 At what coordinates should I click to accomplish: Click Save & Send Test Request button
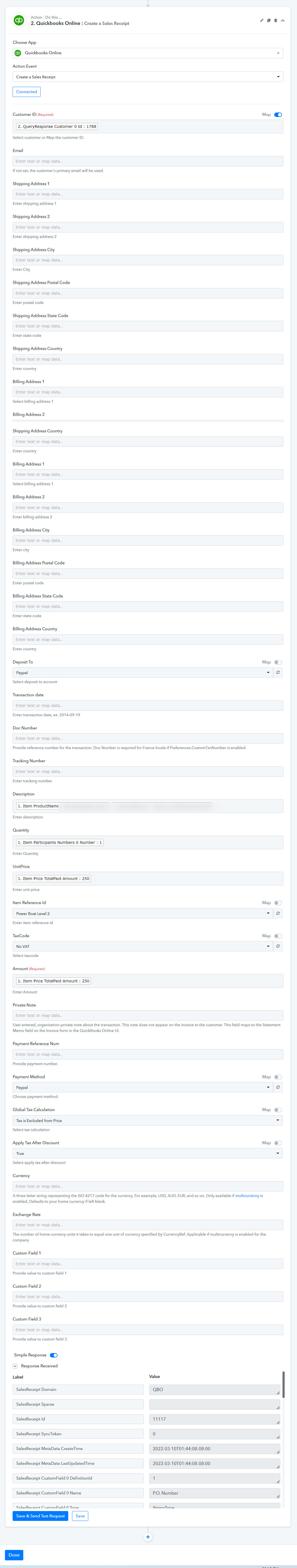tap(40, 1516)
